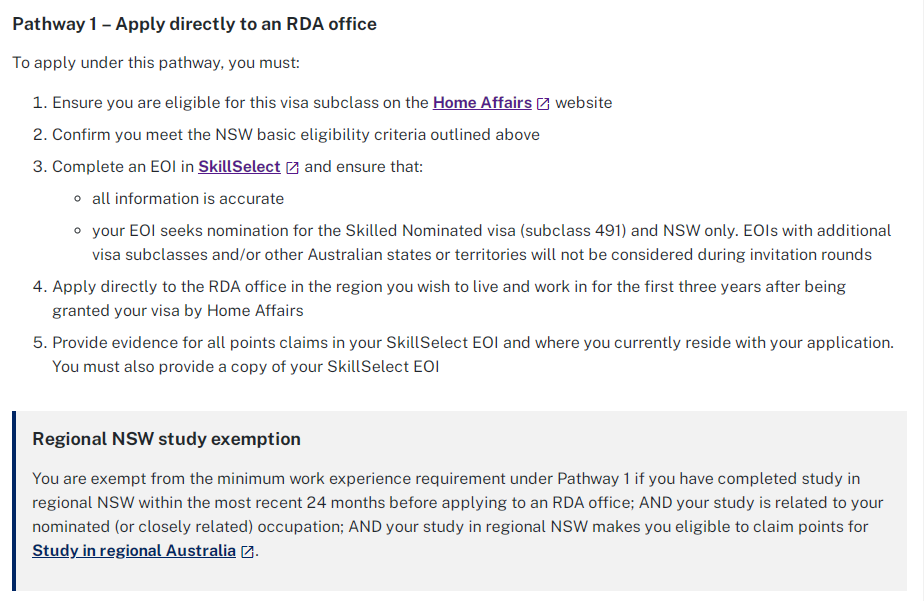Open the Home Affairs link
The height and width of the screenshot is (601, 924).
click(482, 103)
